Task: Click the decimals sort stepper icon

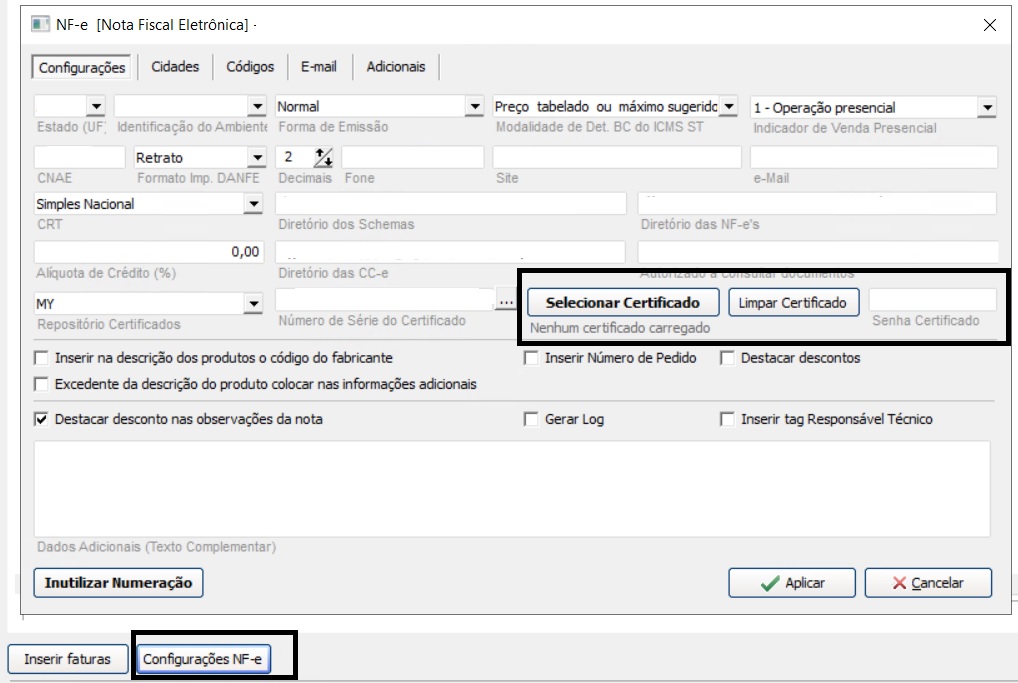Action: click(323, 157)
